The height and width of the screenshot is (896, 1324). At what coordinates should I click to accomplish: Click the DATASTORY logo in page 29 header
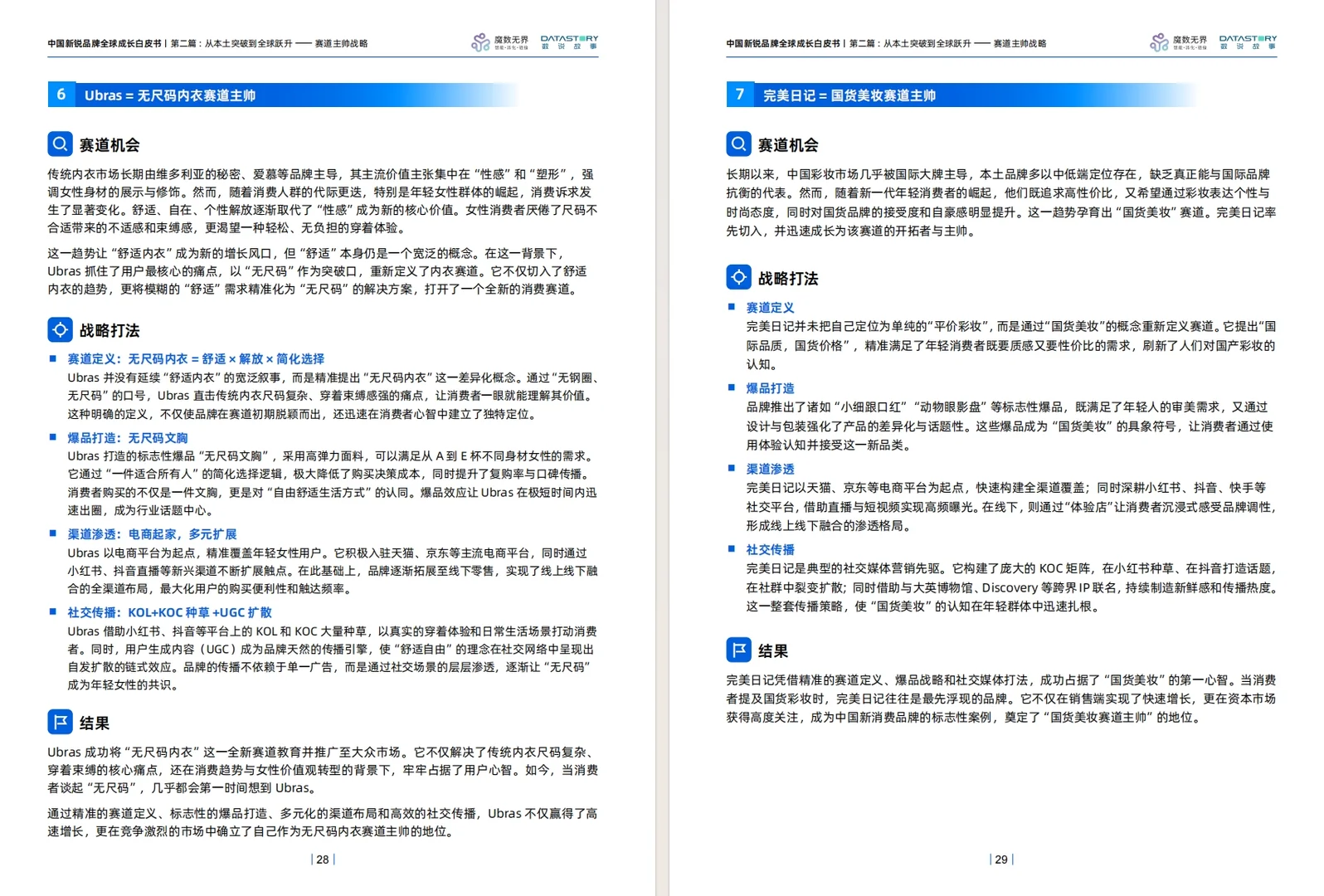click(x=1248, y=42)
